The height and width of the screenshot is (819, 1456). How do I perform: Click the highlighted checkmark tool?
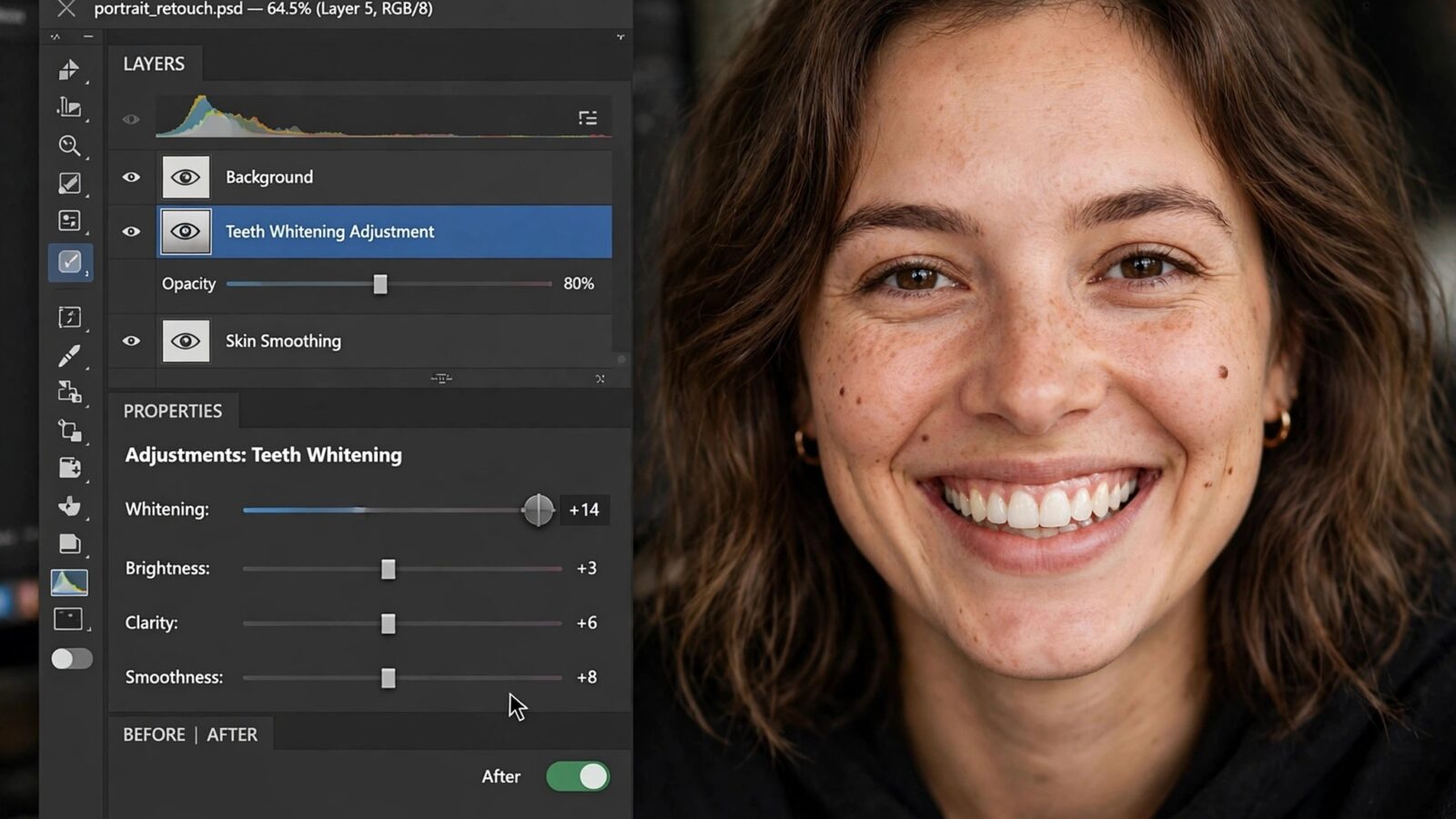[70, 262]
